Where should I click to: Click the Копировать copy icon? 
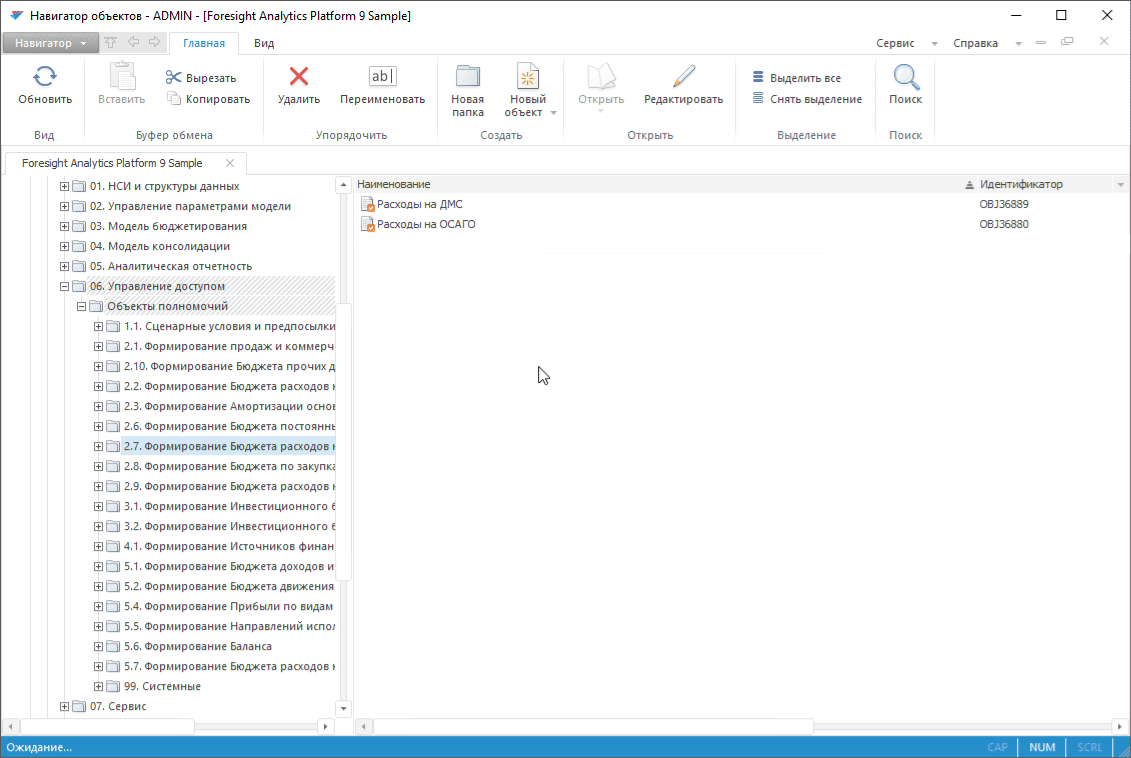173,99
